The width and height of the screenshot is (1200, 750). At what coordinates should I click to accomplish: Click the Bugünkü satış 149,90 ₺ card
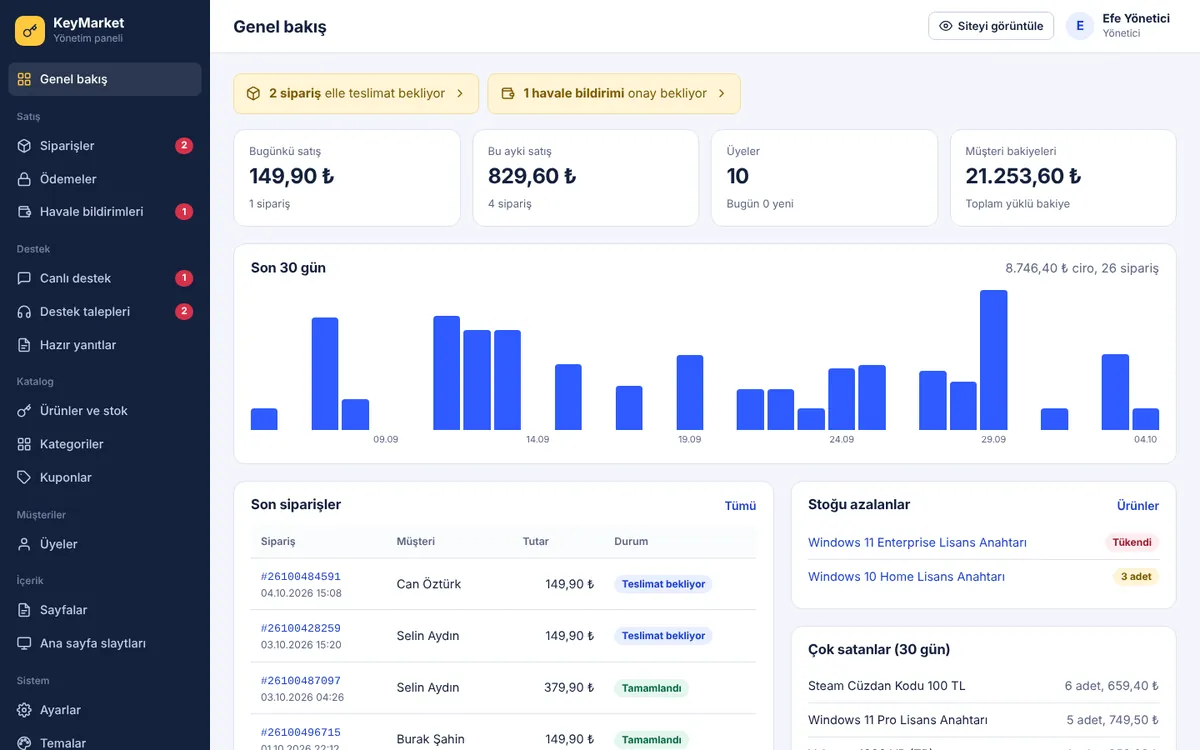pos(347,178)
